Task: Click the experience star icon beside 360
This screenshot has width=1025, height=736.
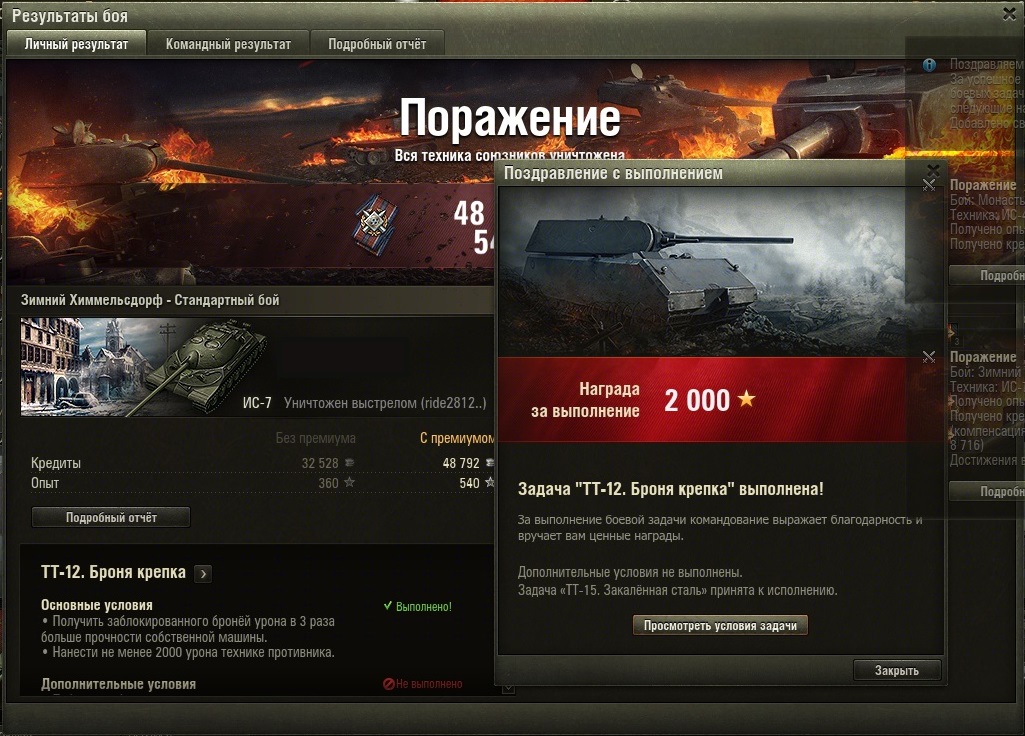Action: [350, 482]
